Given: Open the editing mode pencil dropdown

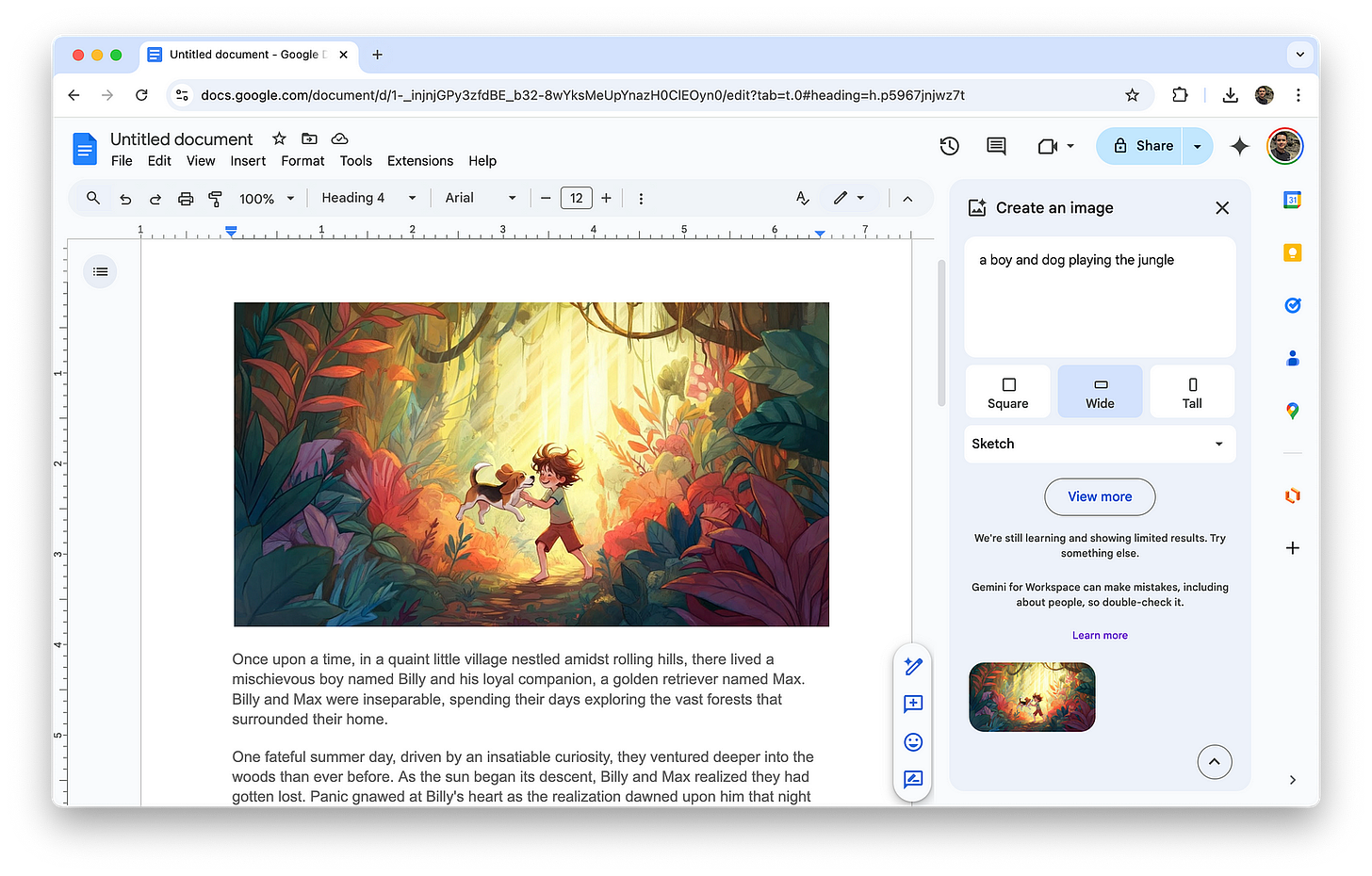Looking at the screenshot, I should [849, 198].
